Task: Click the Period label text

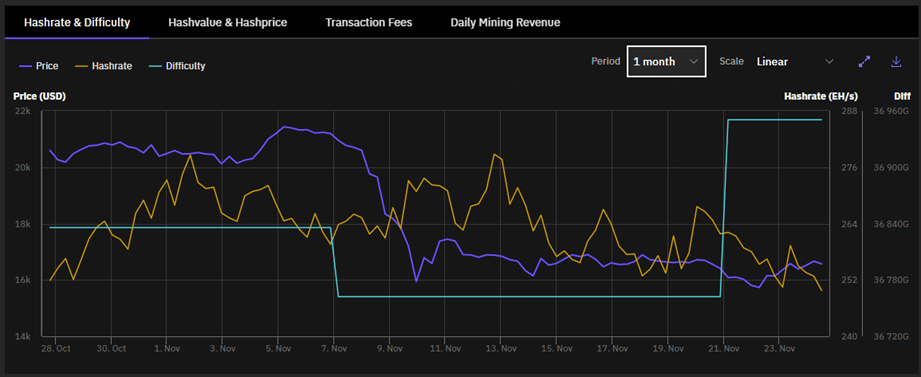Action: (x=606, y=61)
